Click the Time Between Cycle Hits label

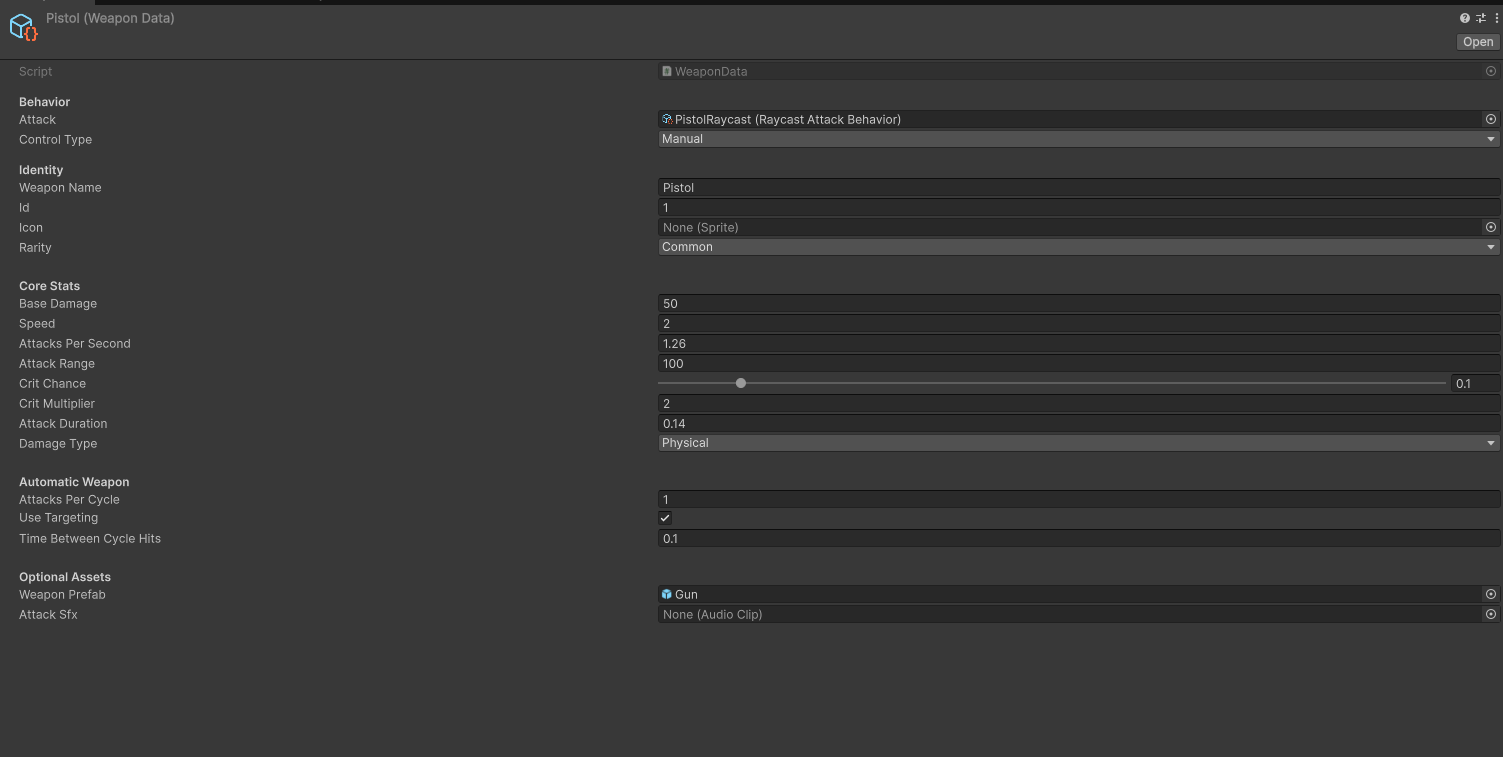(x=90, y=538)
